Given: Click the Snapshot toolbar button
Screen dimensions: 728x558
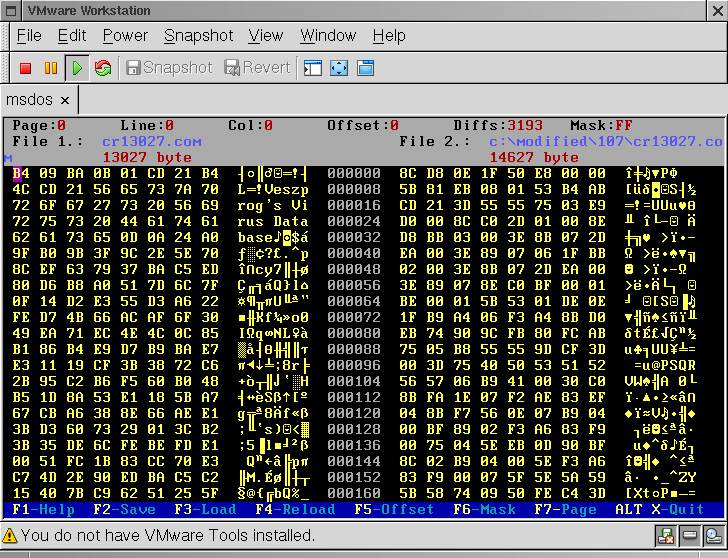Looking at the screenshot, I should 169,68.
